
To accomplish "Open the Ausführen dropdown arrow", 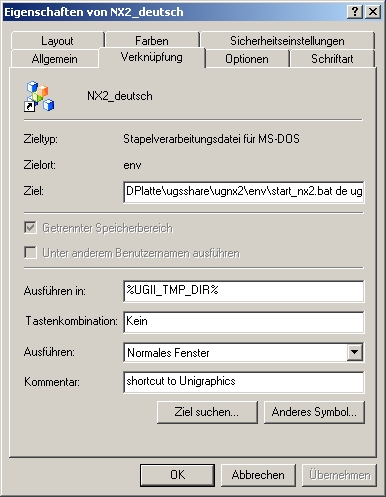I will tap(354, 352).
